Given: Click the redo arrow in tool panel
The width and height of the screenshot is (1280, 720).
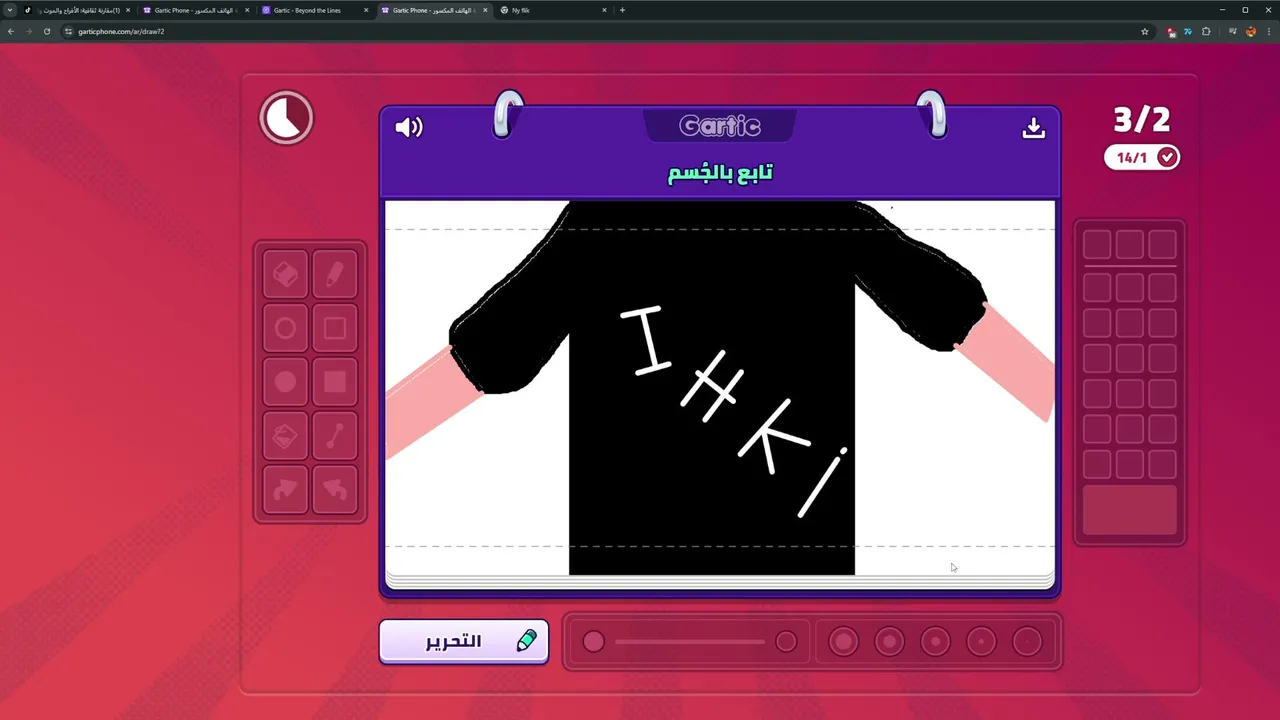Looking at the screenshot, I should [x=285, y=491].
